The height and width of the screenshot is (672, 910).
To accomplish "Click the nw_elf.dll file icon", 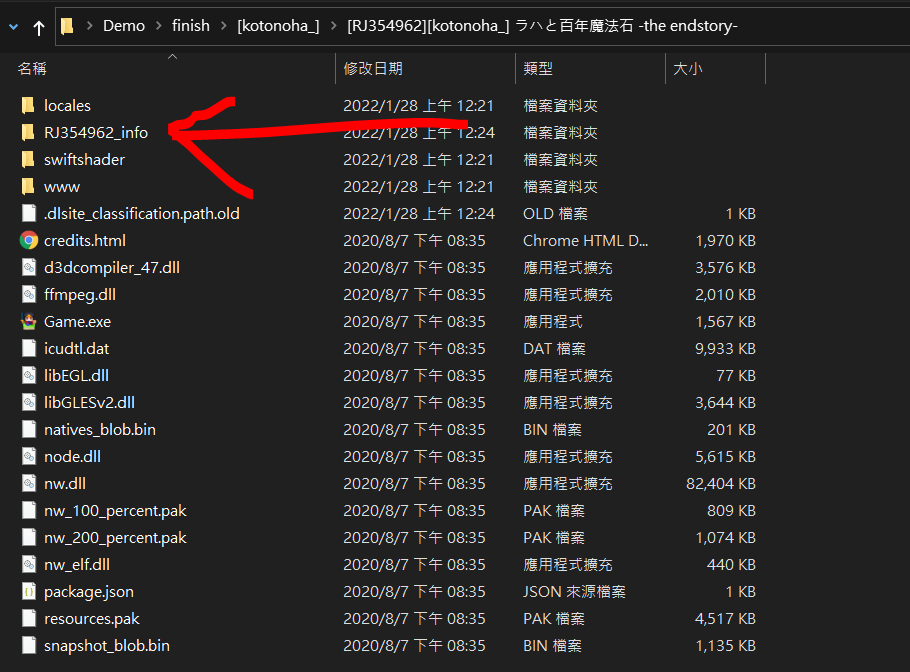I will click(x=28, y=564).
